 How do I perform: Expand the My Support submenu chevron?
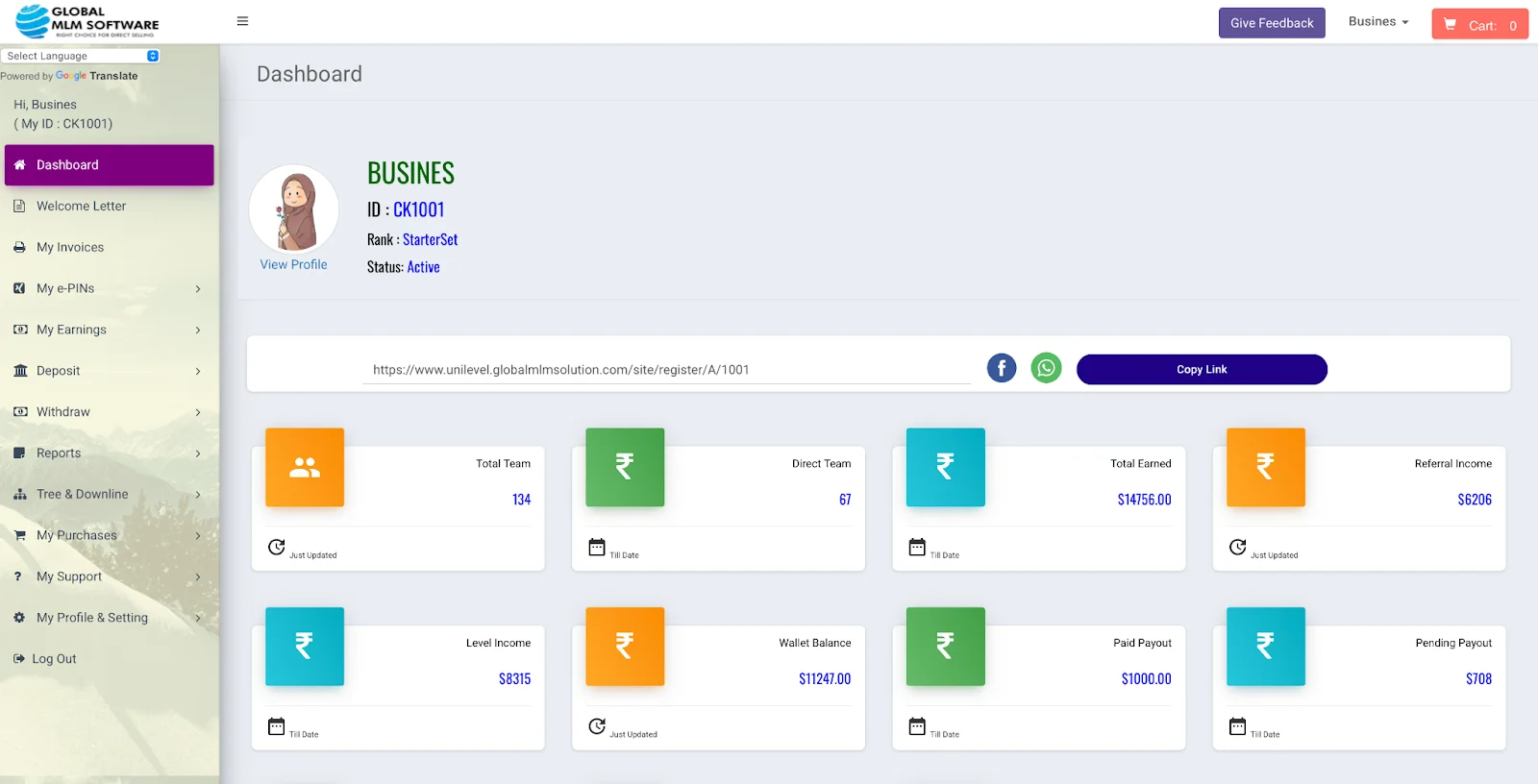click(198, 576)
